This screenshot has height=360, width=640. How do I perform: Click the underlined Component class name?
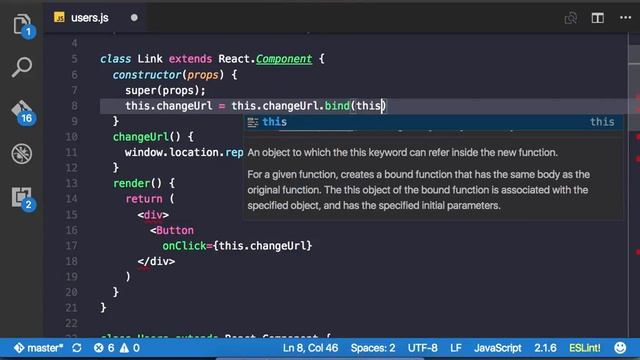pos(284,59)
